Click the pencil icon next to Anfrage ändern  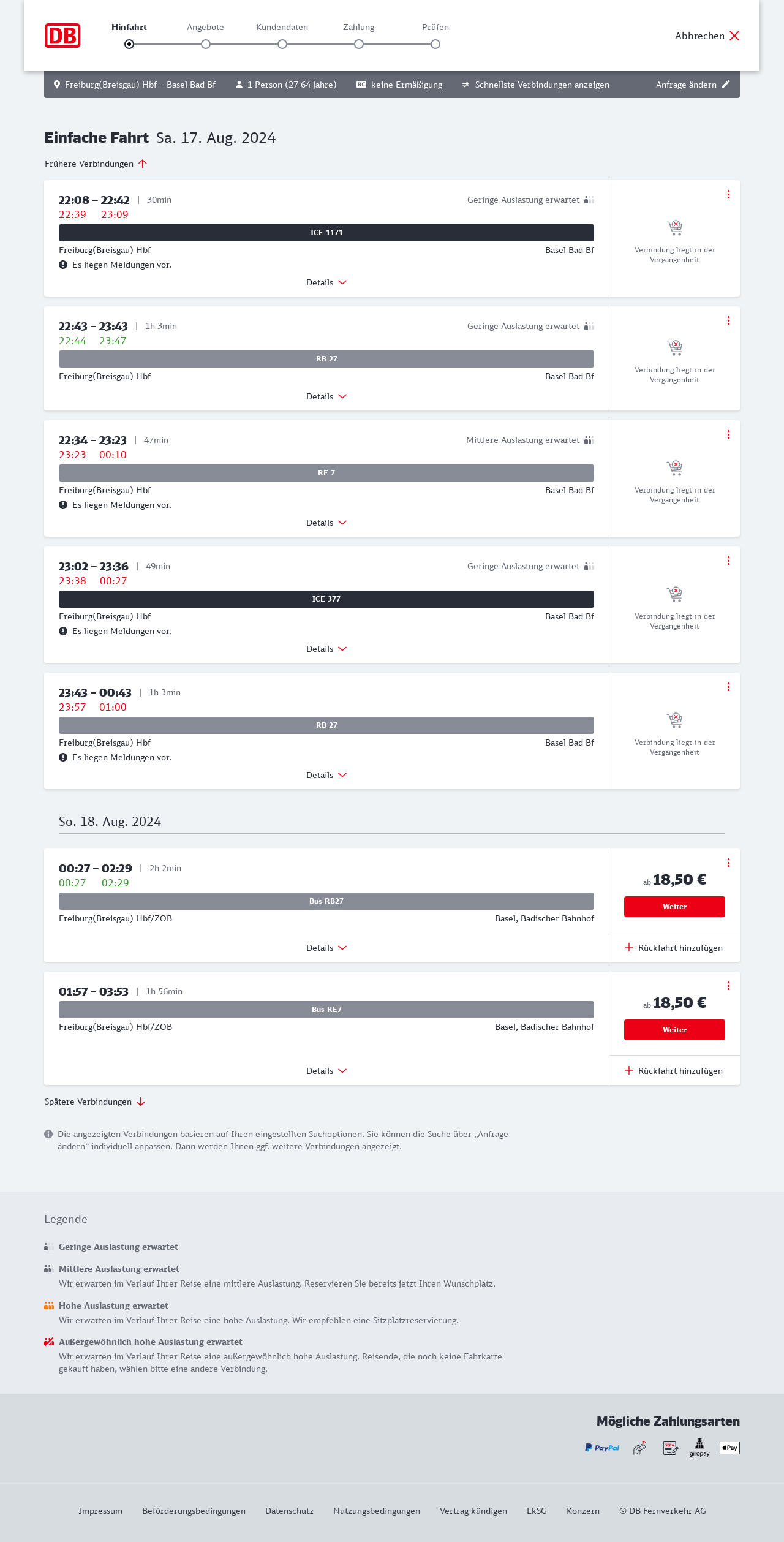click(726, 85)
